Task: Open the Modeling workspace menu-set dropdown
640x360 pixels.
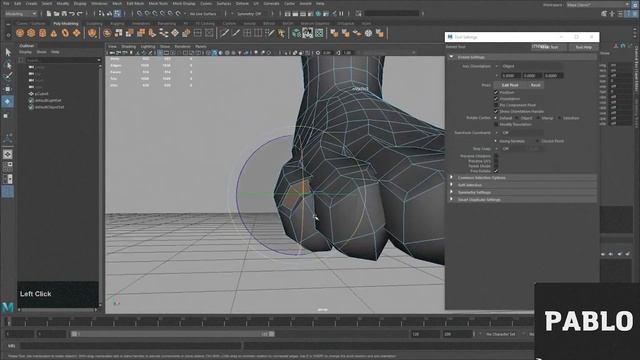Action: (x=20, y=13)
